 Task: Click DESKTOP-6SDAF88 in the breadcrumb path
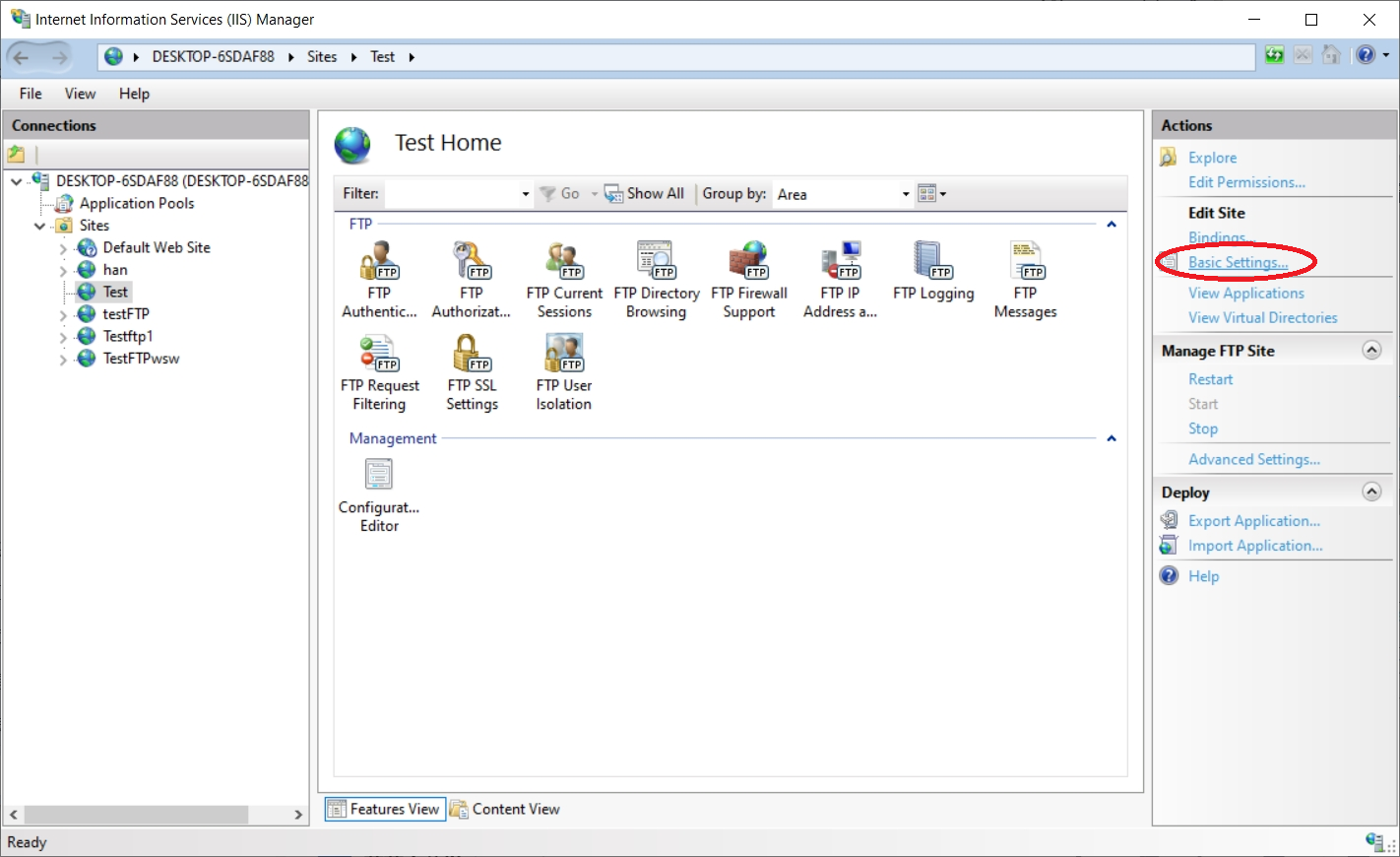point(213,57)
